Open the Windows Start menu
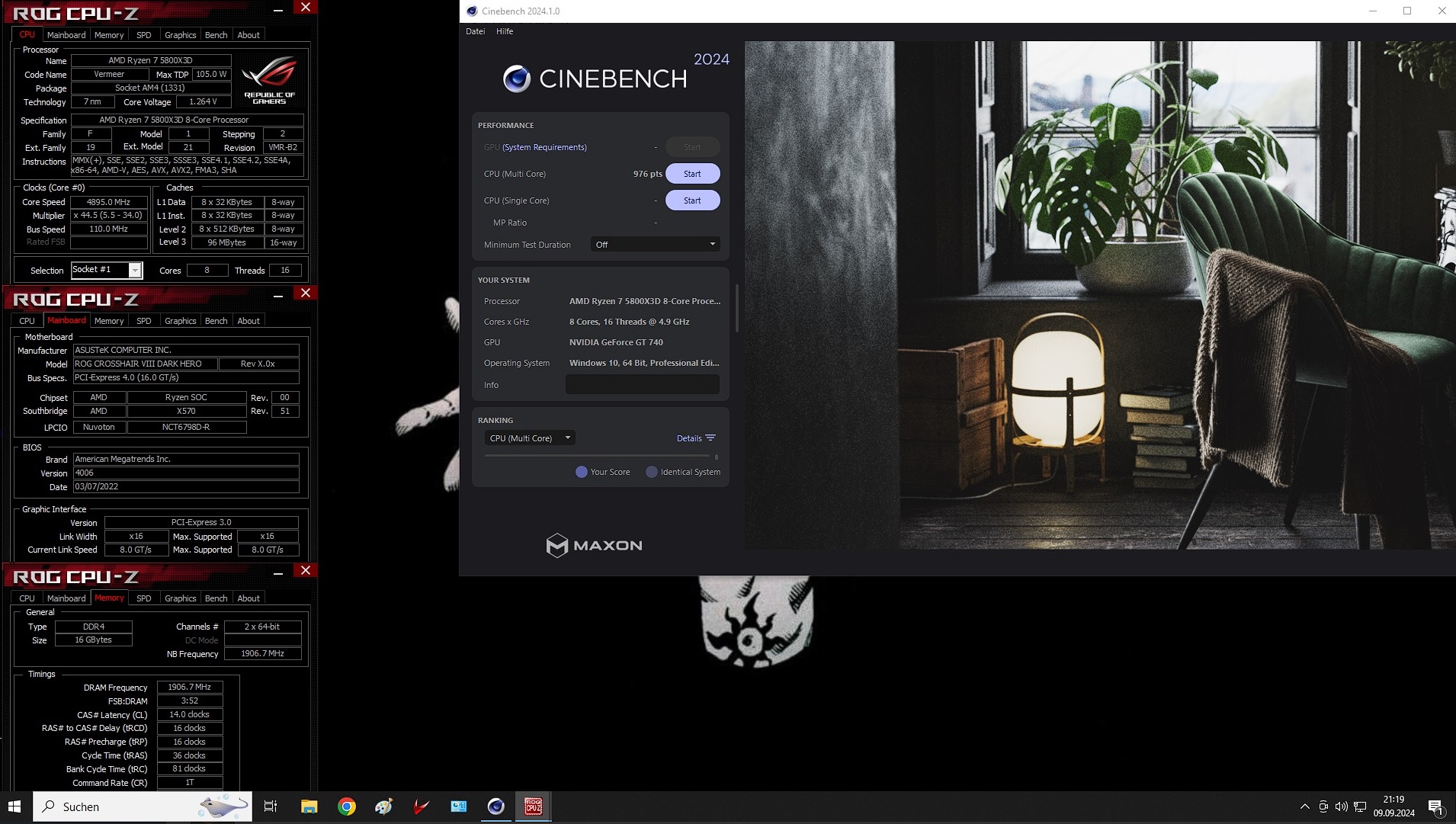 click(14, 806)
